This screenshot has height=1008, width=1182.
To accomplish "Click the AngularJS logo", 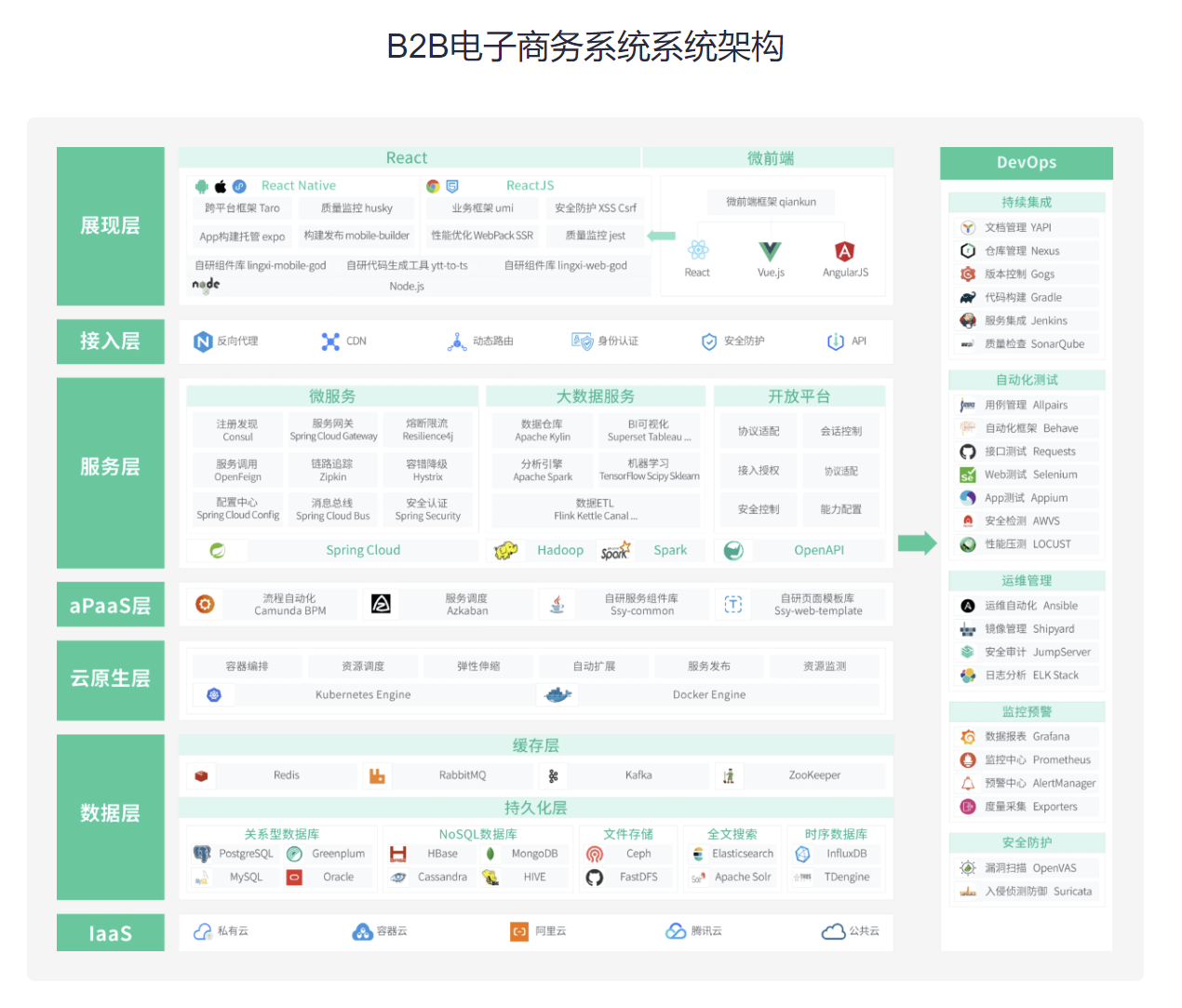I will pyautogui.click(x=844, y=250).
